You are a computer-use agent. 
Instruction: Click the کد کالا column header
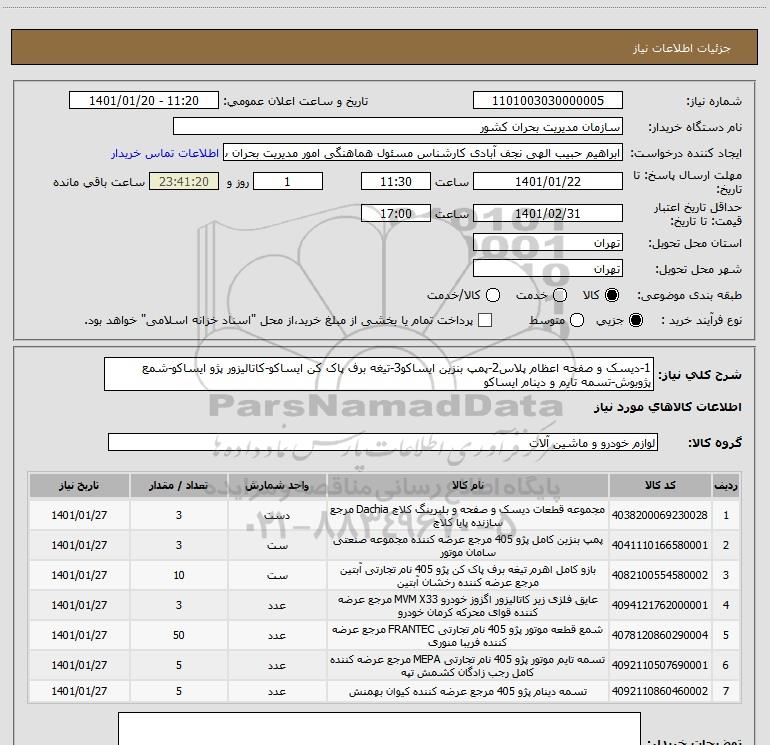pyautogui.click(x=660, y=486)
